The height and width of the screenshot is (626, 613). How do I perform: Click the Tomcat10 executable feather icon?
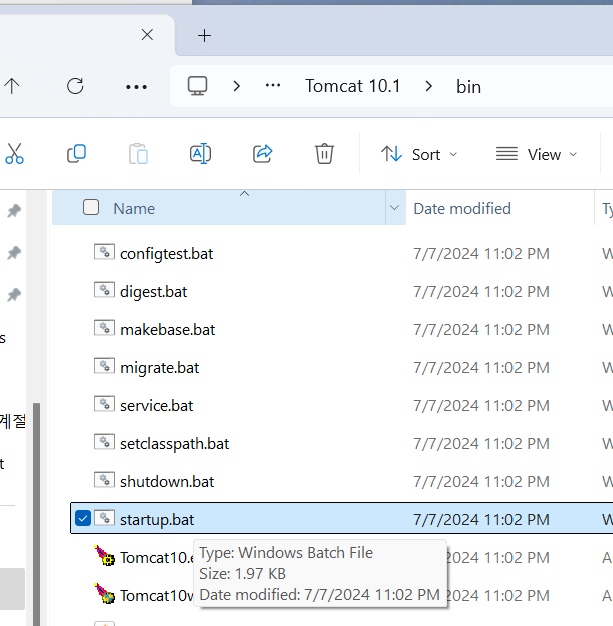[105, 556]
